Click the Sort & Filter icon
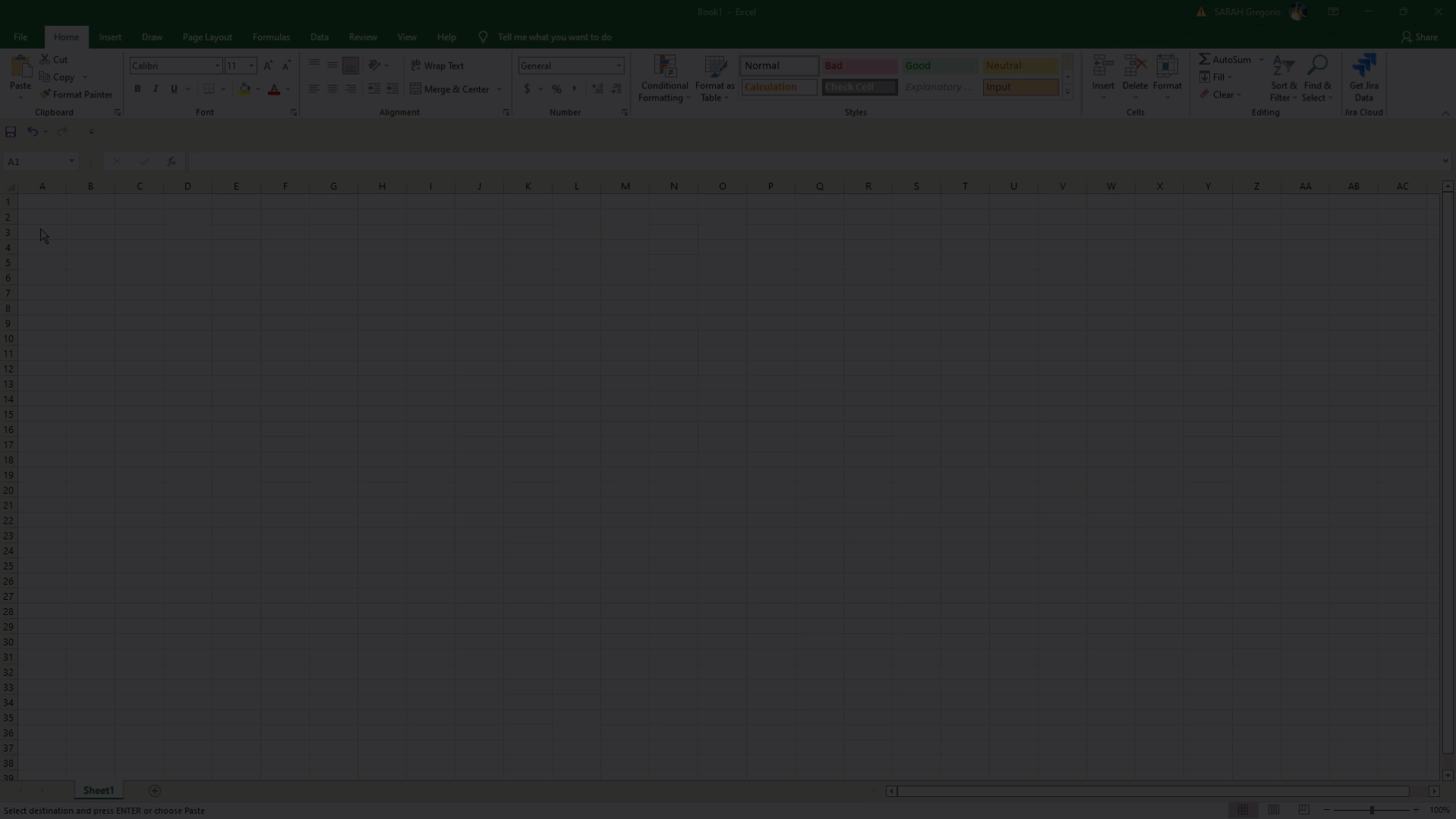The image size is (1456, 819). [1283, 66]
